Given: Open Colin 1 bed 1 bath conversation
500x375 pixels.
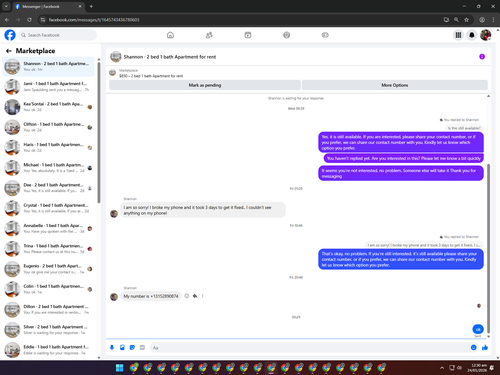Looking at the screenshot, I should (49, 289).
